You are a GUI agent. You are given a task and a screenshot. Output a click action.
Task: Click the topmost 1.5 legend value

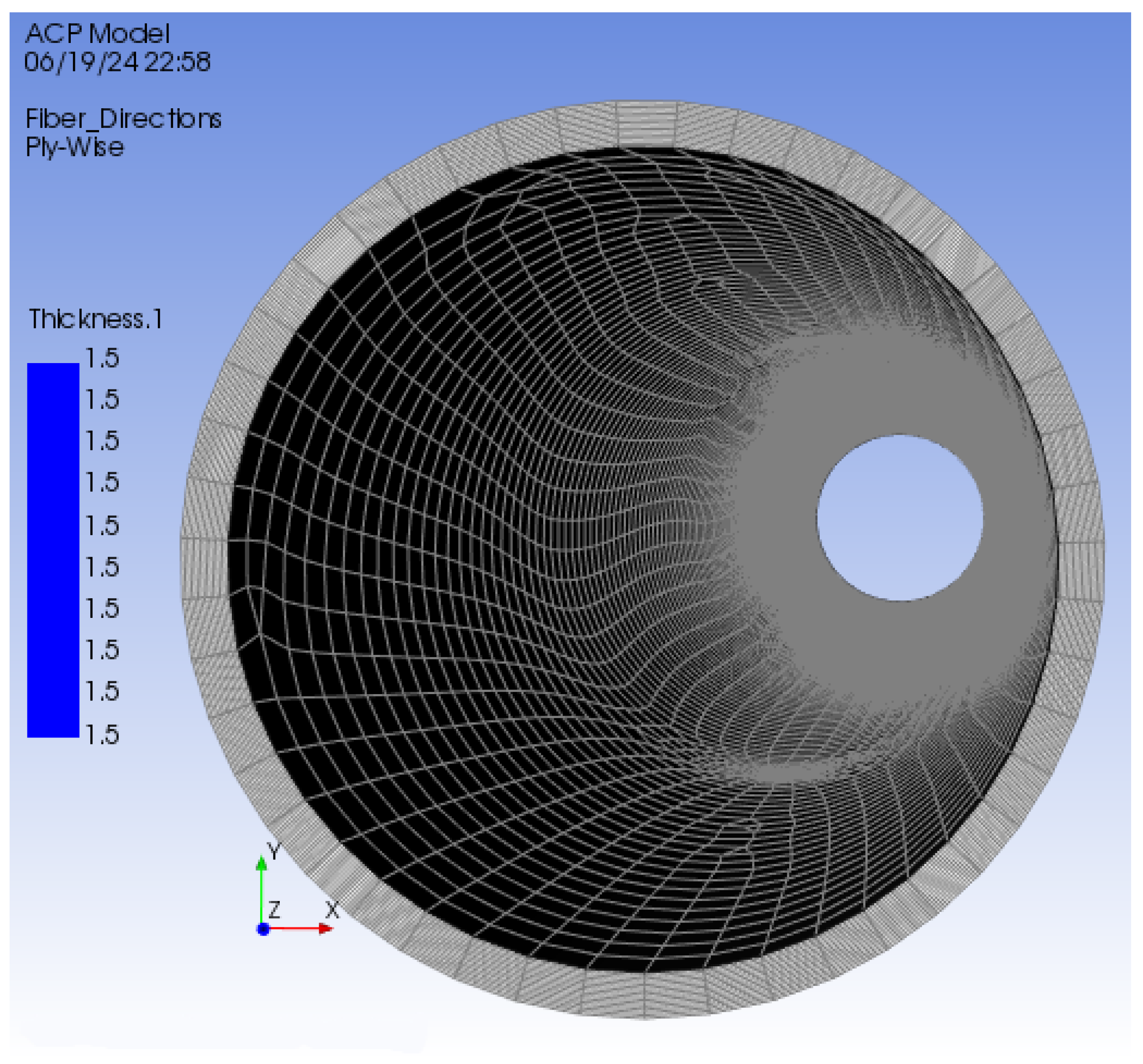[102, 358]
